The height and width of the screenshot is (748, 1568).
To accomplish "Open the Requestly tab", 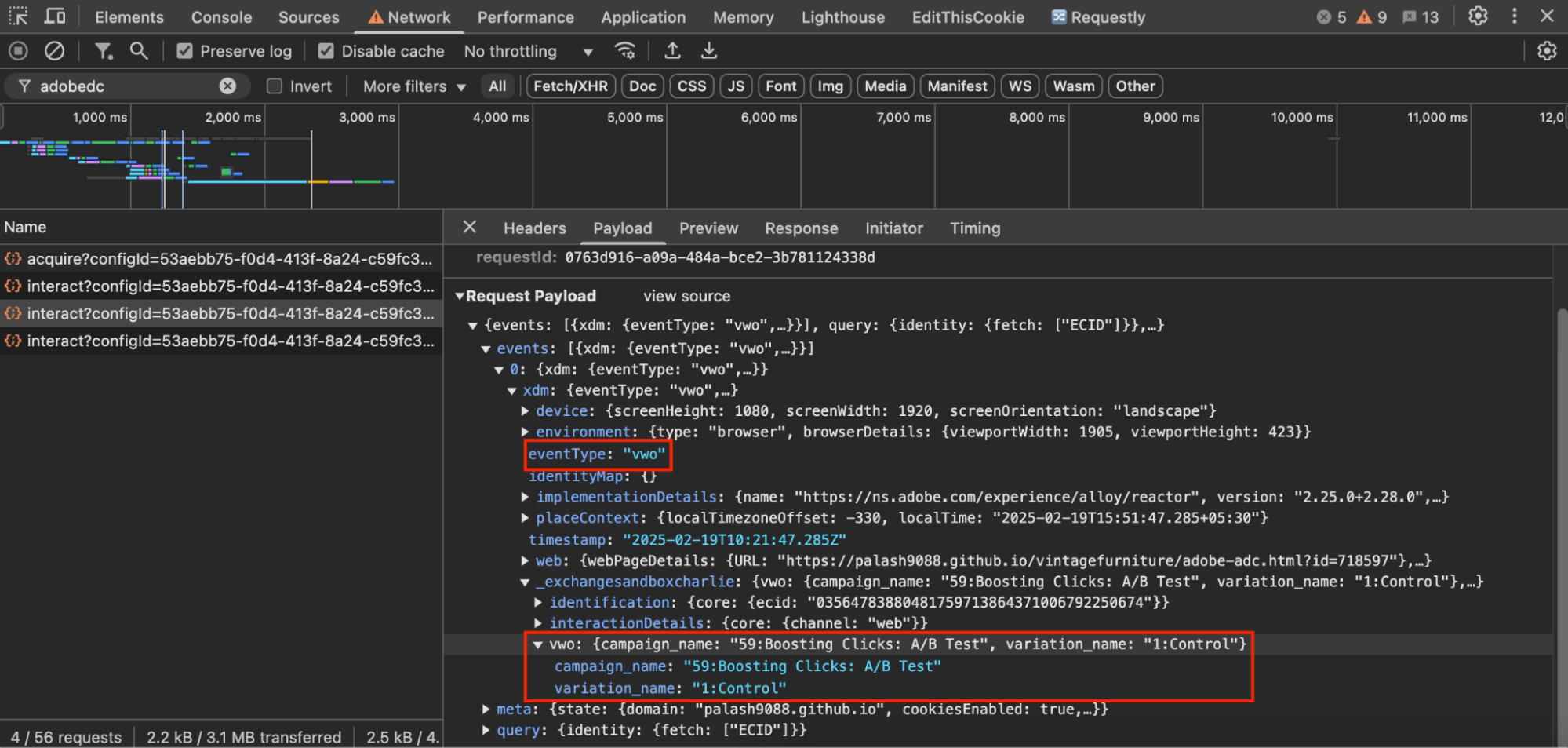I will click(x=1098, y=17).
